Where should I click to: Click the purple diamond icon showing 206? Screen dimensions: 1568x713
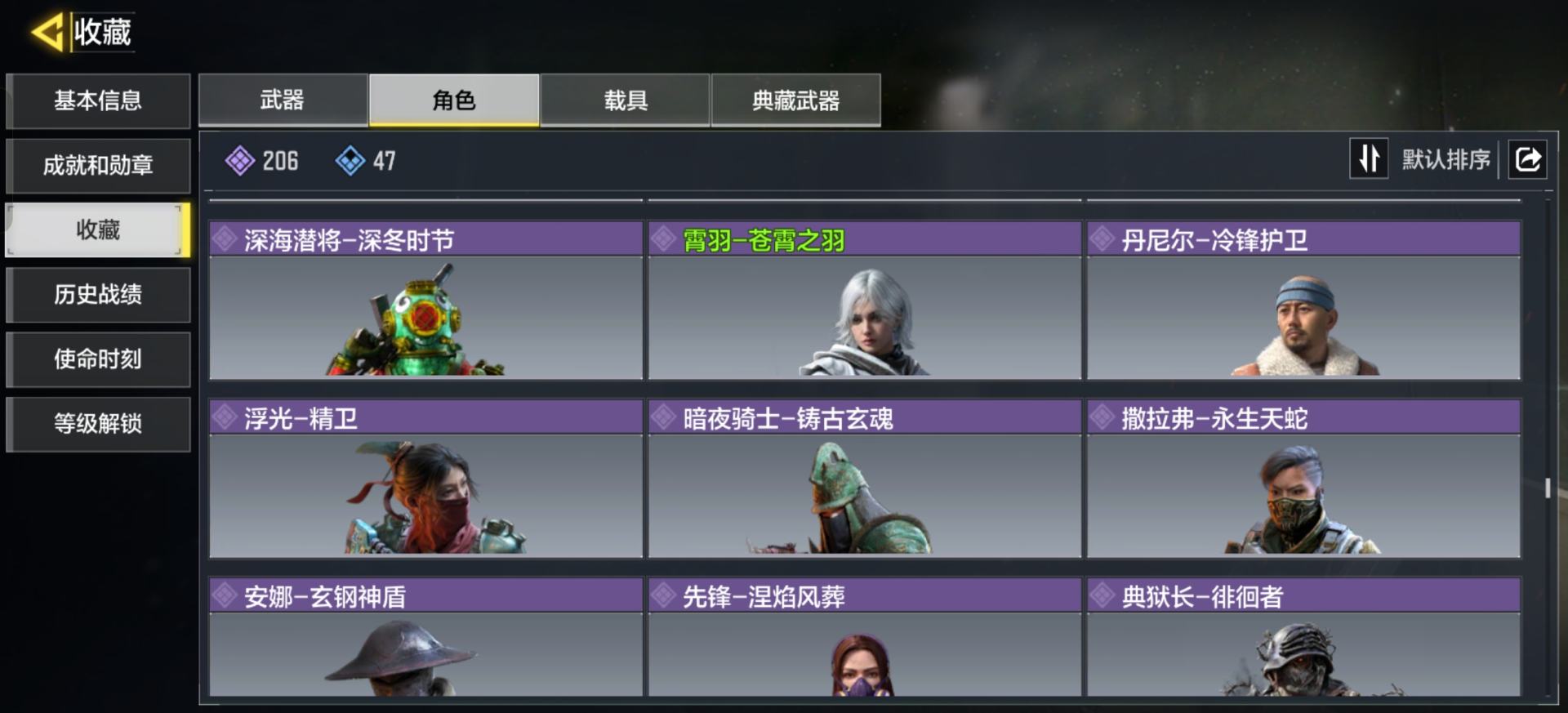239,161
